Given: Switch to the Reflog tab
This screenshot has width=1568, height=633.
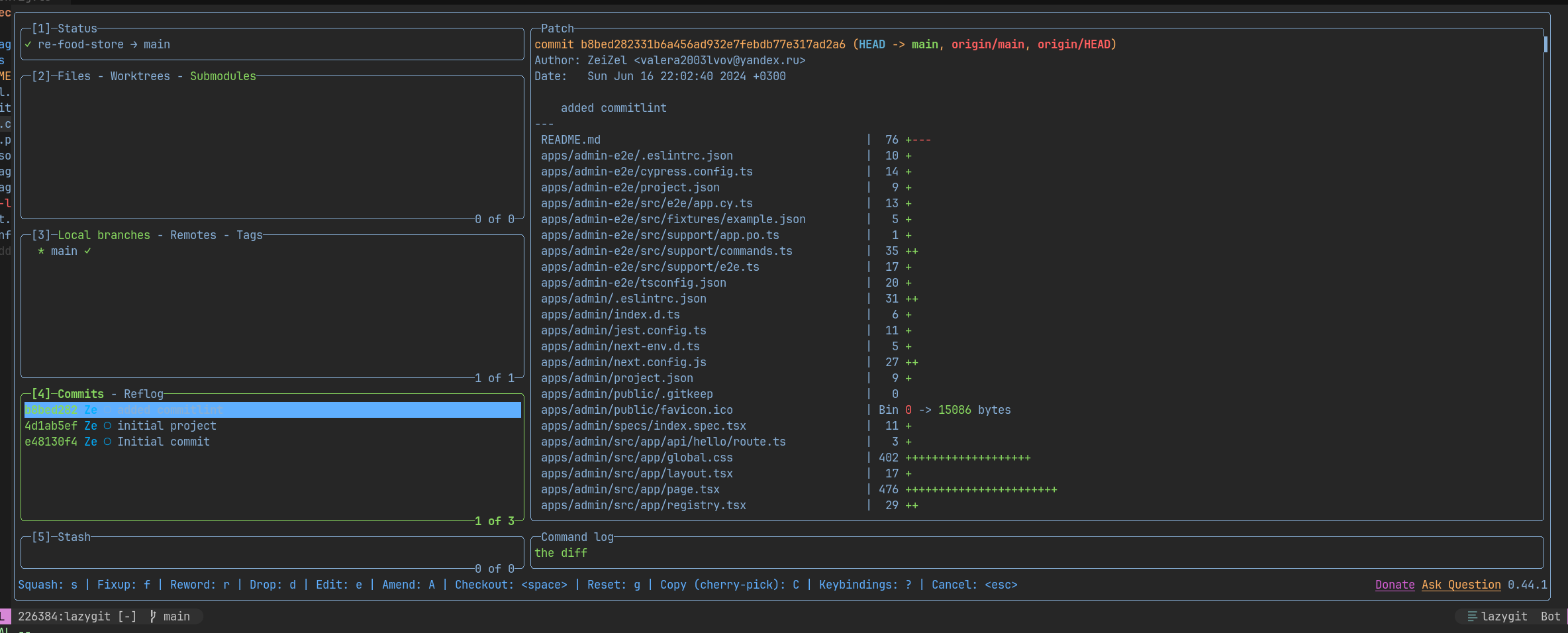Looking at the screenshot, I should (x=144, y=394).
